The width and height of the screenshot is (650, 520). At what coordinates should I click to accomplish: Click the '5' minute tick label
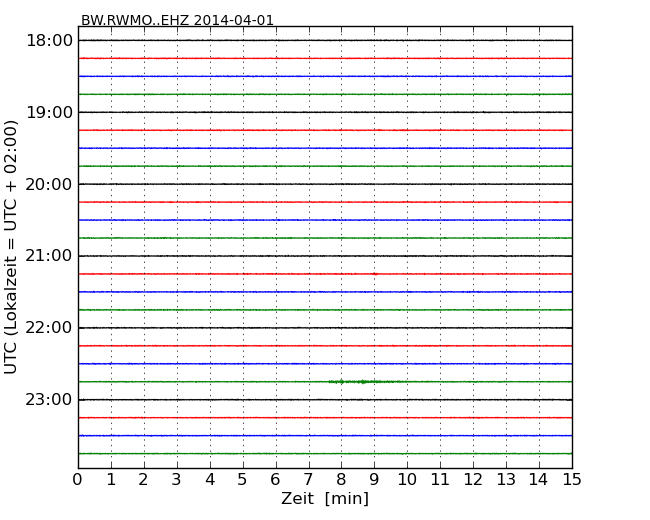tap(243, 480)
